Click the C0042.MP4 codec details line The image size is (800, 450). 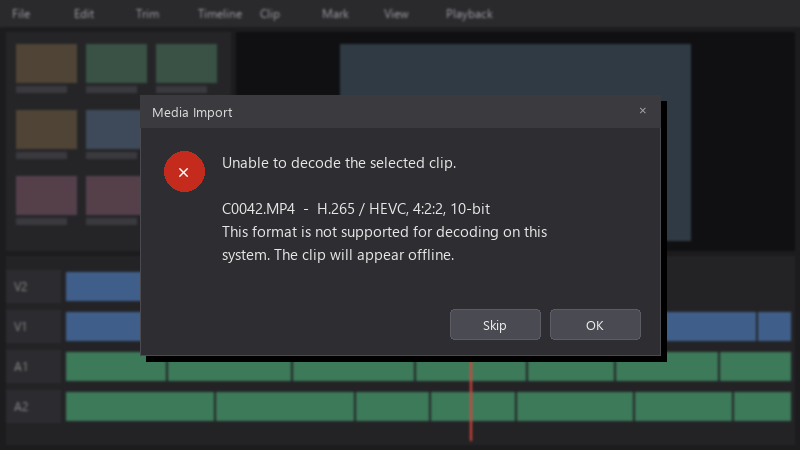click(356, 209)
